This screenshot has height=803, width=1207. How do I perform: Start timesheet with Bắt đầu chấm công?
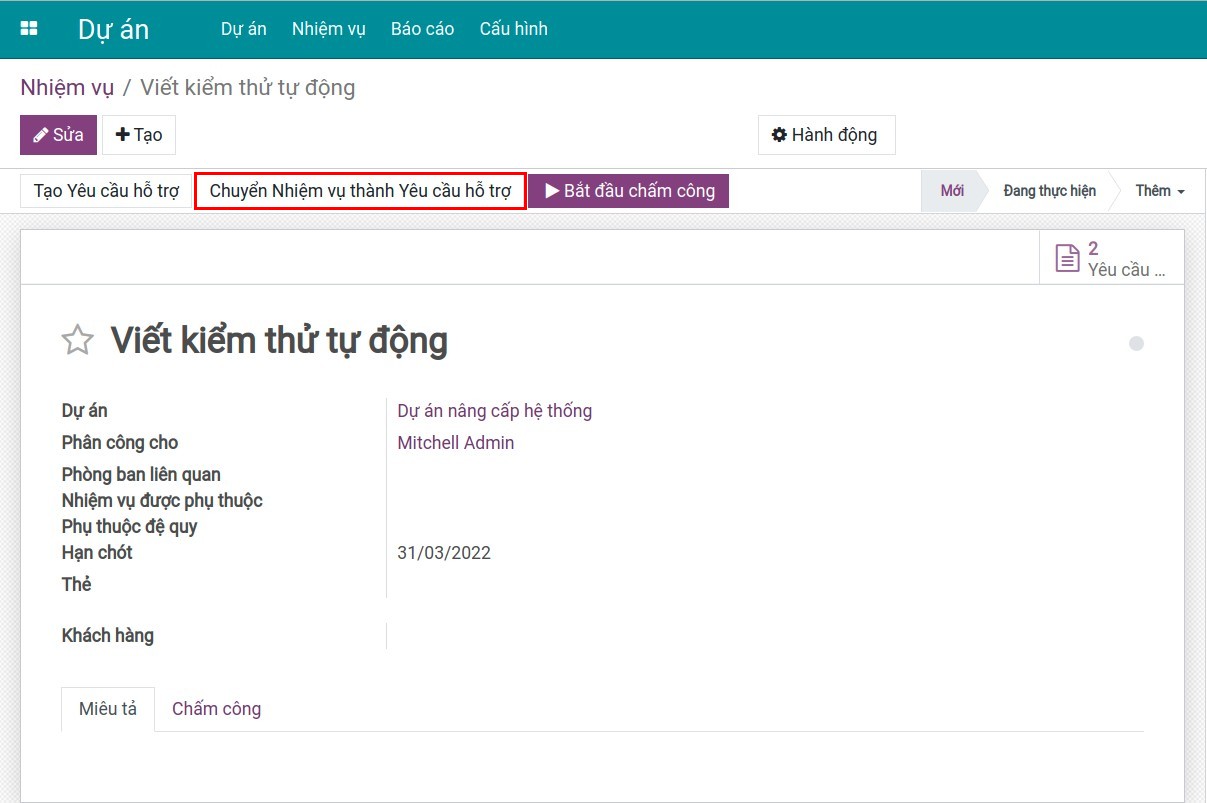(x=629, y=191)
